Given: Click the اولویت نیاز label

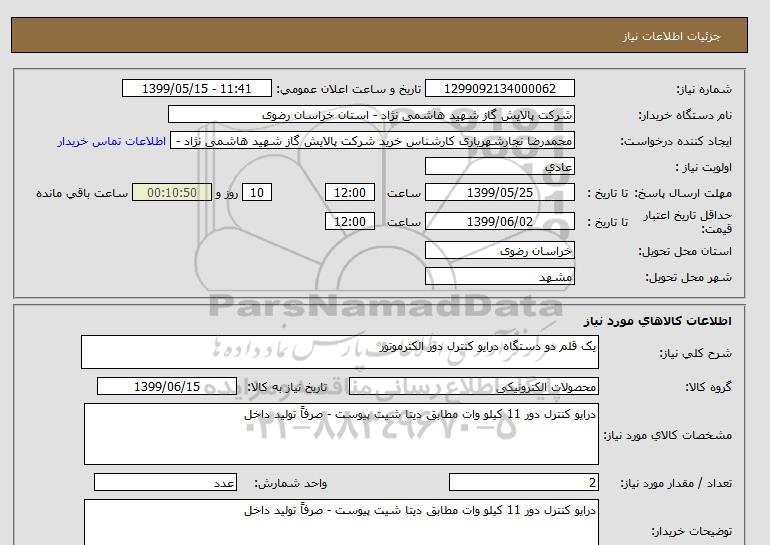Looking at the screenshot, I should pos(703,167).
